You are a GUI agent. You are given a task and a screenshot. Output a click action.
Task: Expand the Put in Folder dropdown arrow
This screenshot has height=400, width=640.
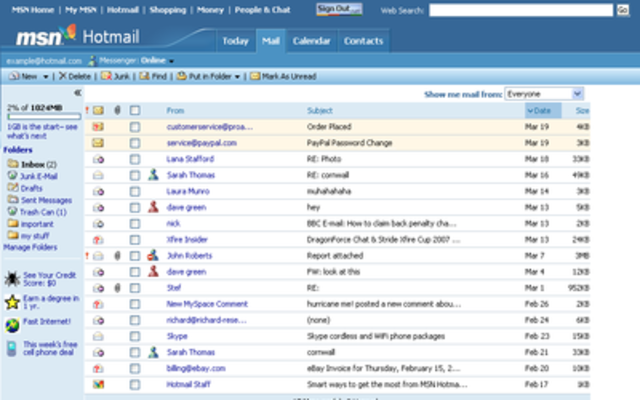click(x=237, y=77)
